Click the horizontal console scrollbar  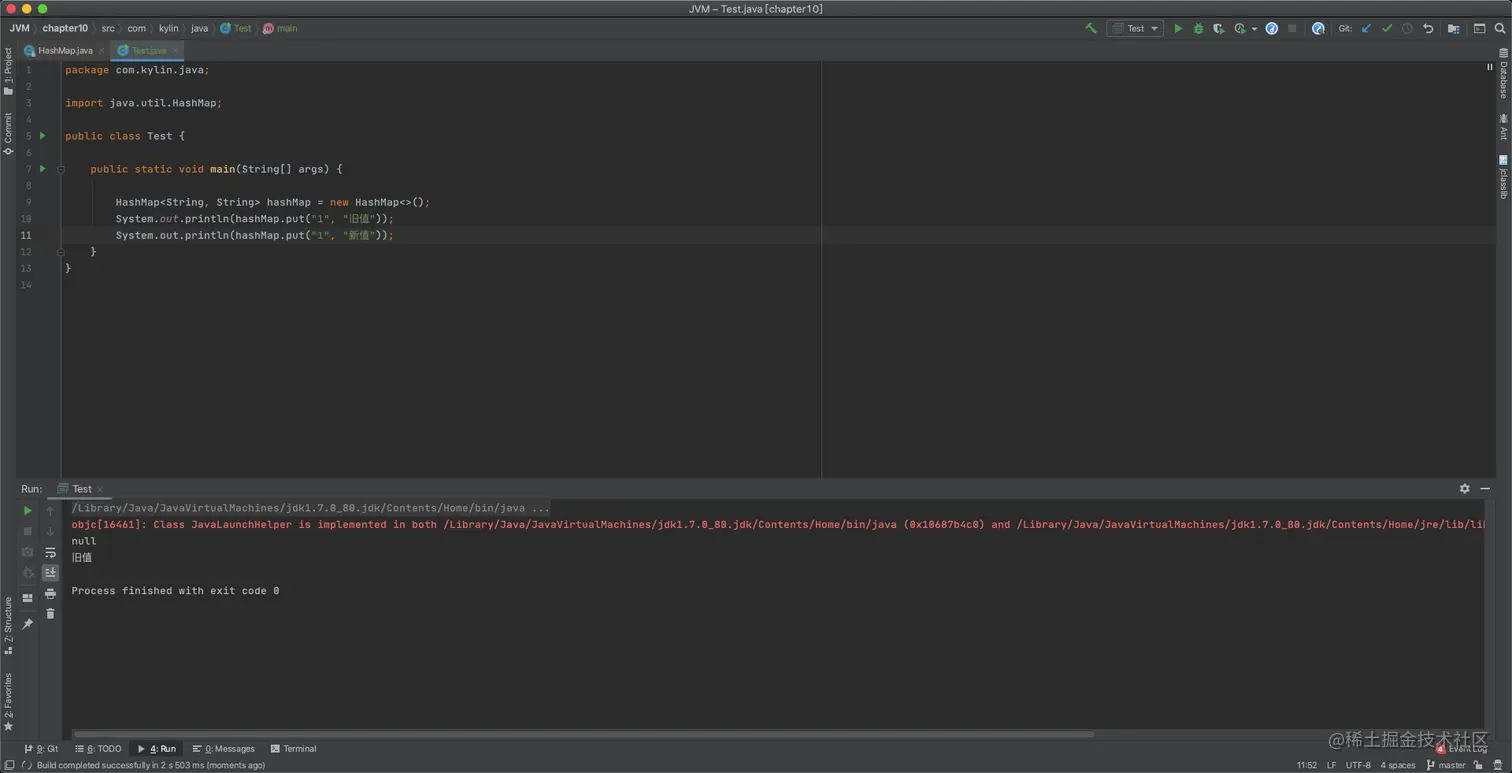[x=582, y=735]
